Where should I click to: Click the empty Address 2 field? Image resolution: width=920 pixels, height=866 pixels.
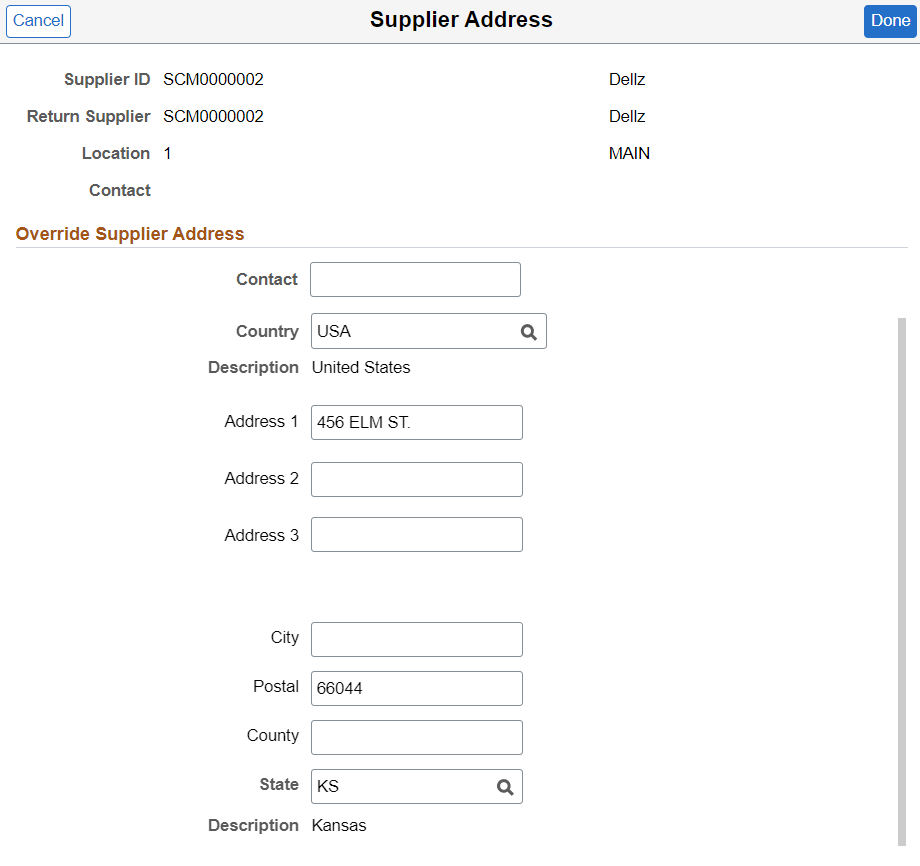pyautogui.click(x=416, y=479)
